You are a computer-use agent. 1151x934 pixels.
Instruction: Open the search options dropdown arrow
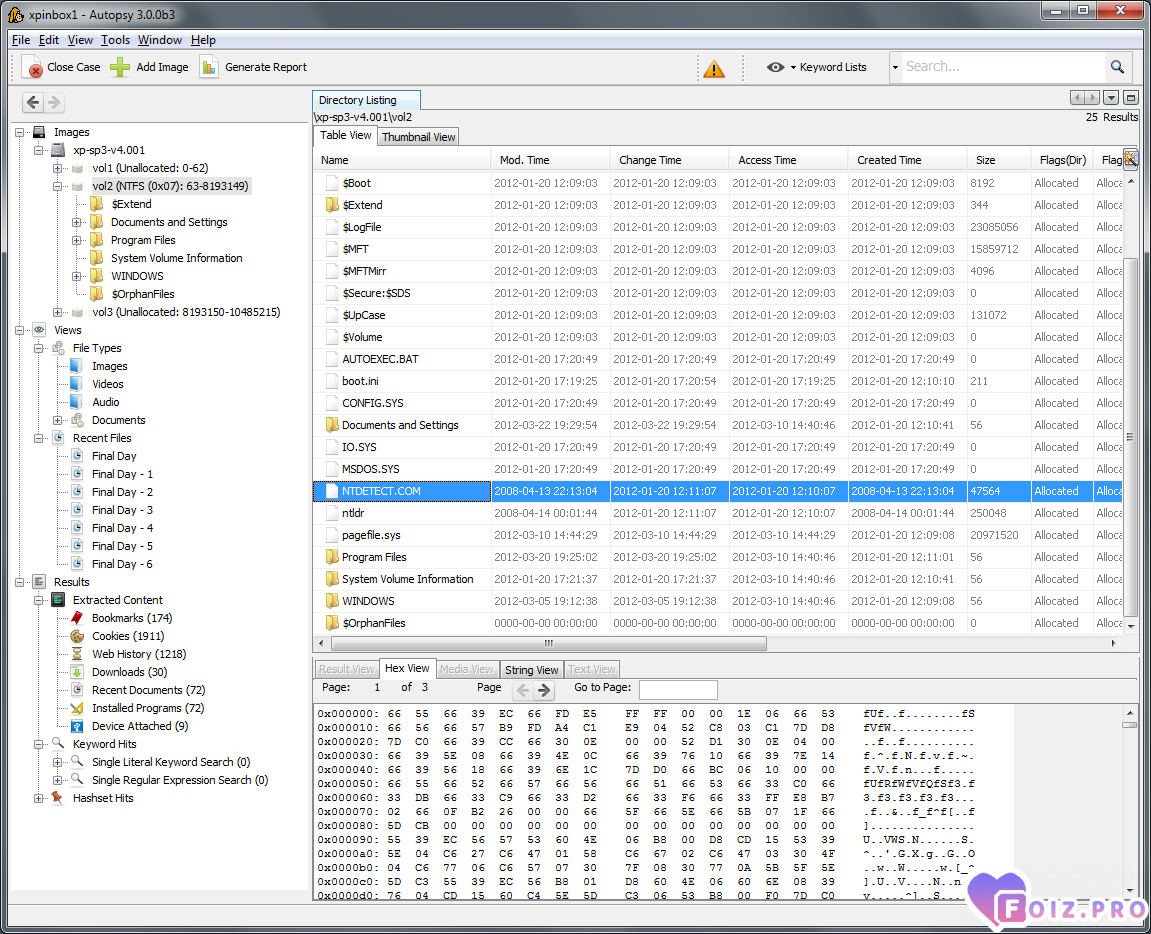coord(896,68)
